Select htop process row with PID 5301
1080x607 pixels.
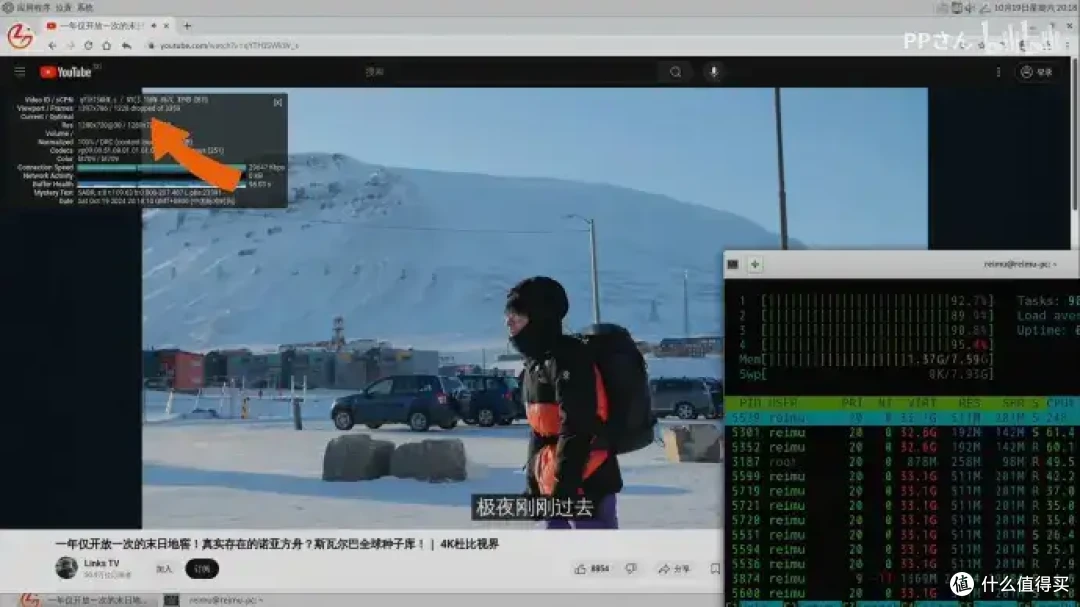click(x=902, y=433)
